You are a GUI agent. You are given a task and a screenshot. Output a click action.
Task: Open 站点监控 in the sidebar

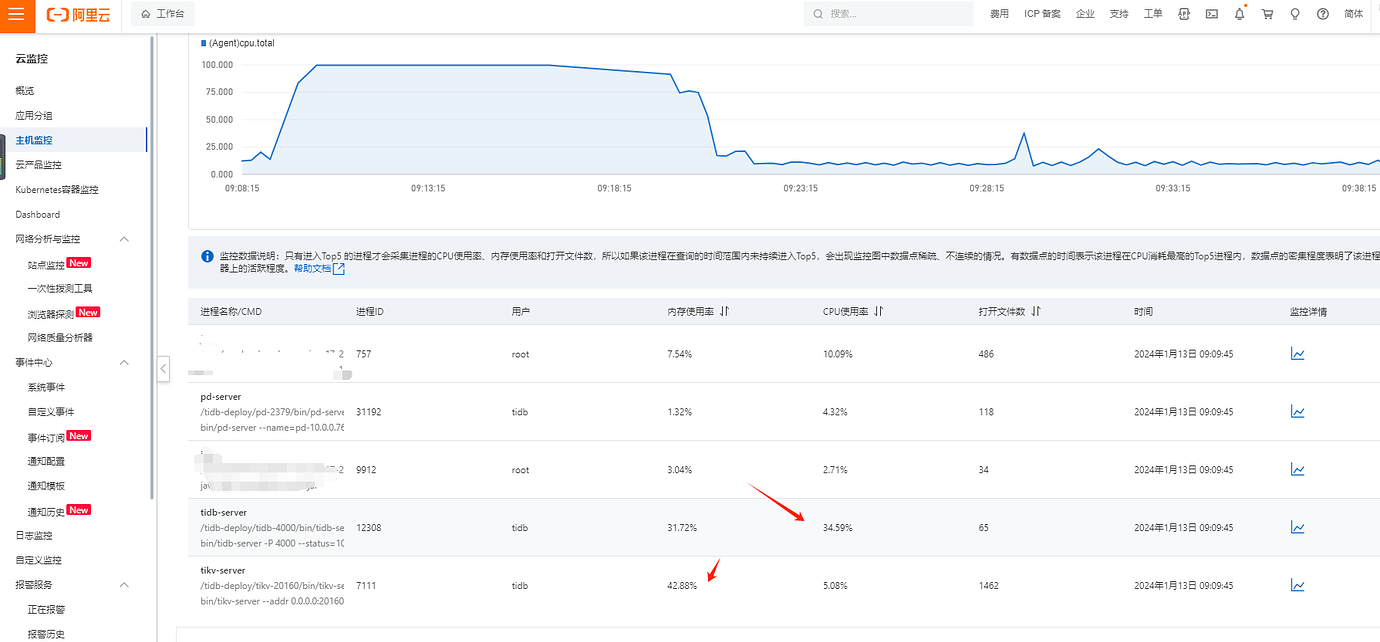pyautogui.click(x=47, y=263)
